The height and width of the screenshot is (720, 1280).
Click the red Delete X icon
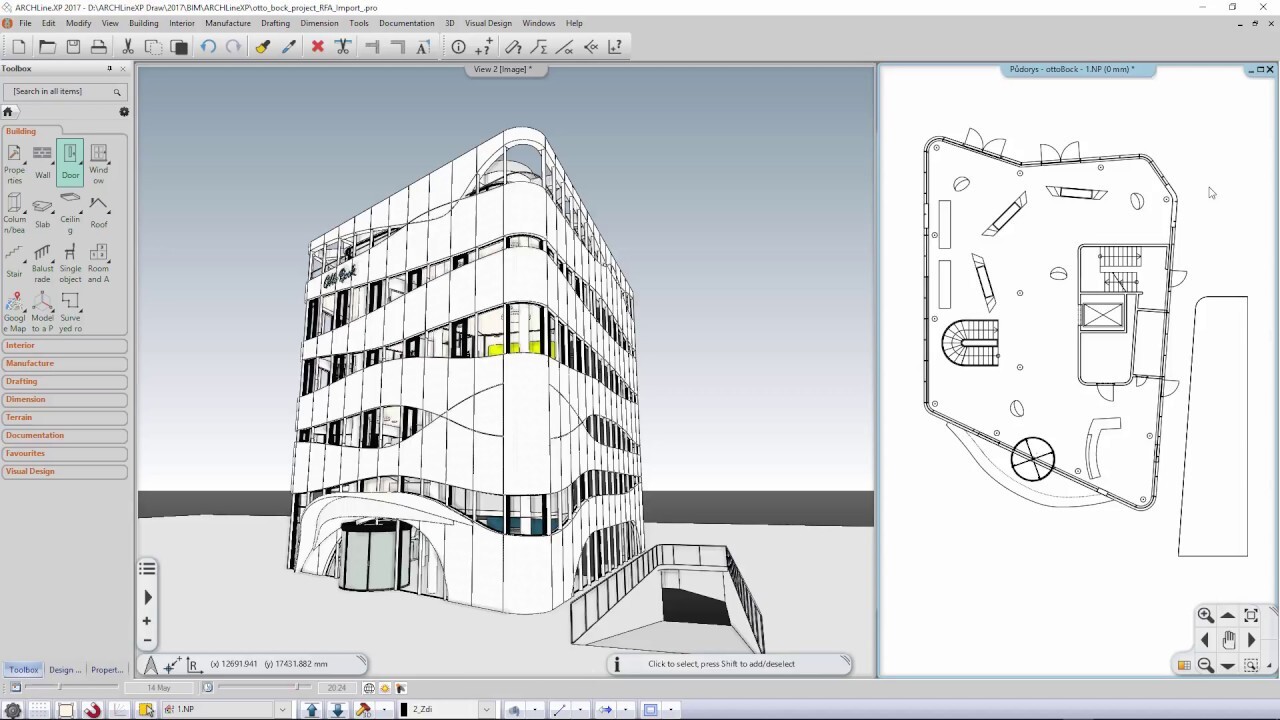coord(318,47)
